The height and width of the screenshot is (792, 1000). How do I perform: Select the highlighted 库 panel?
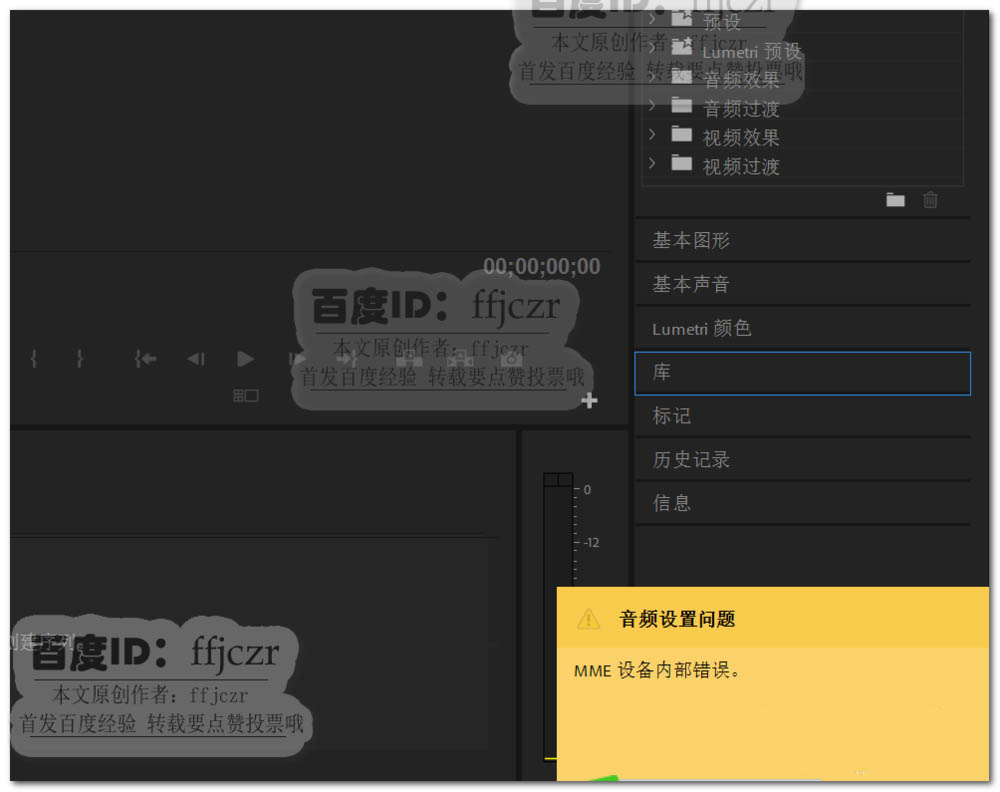(802, 373)
